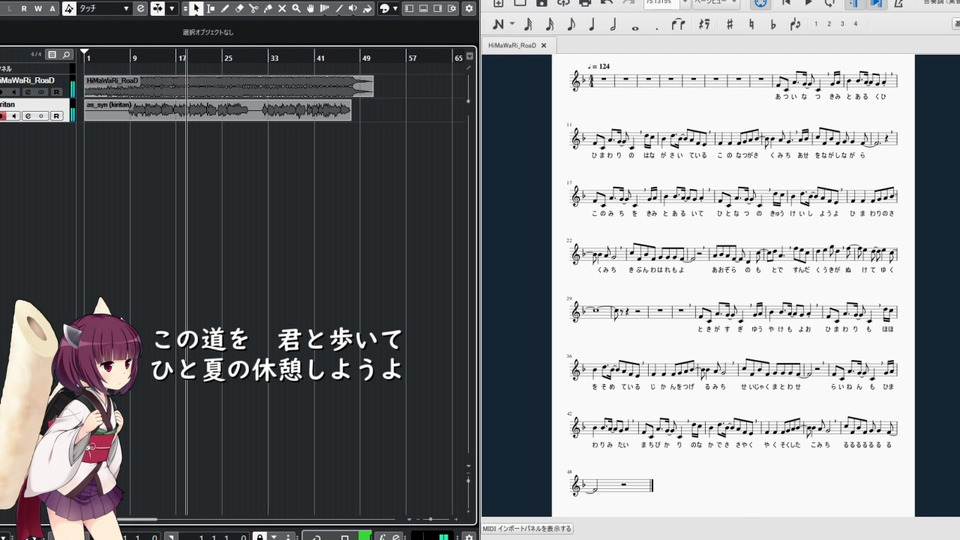Select the Draw pencil tool

pyautogui.click(x=226, y=9)
